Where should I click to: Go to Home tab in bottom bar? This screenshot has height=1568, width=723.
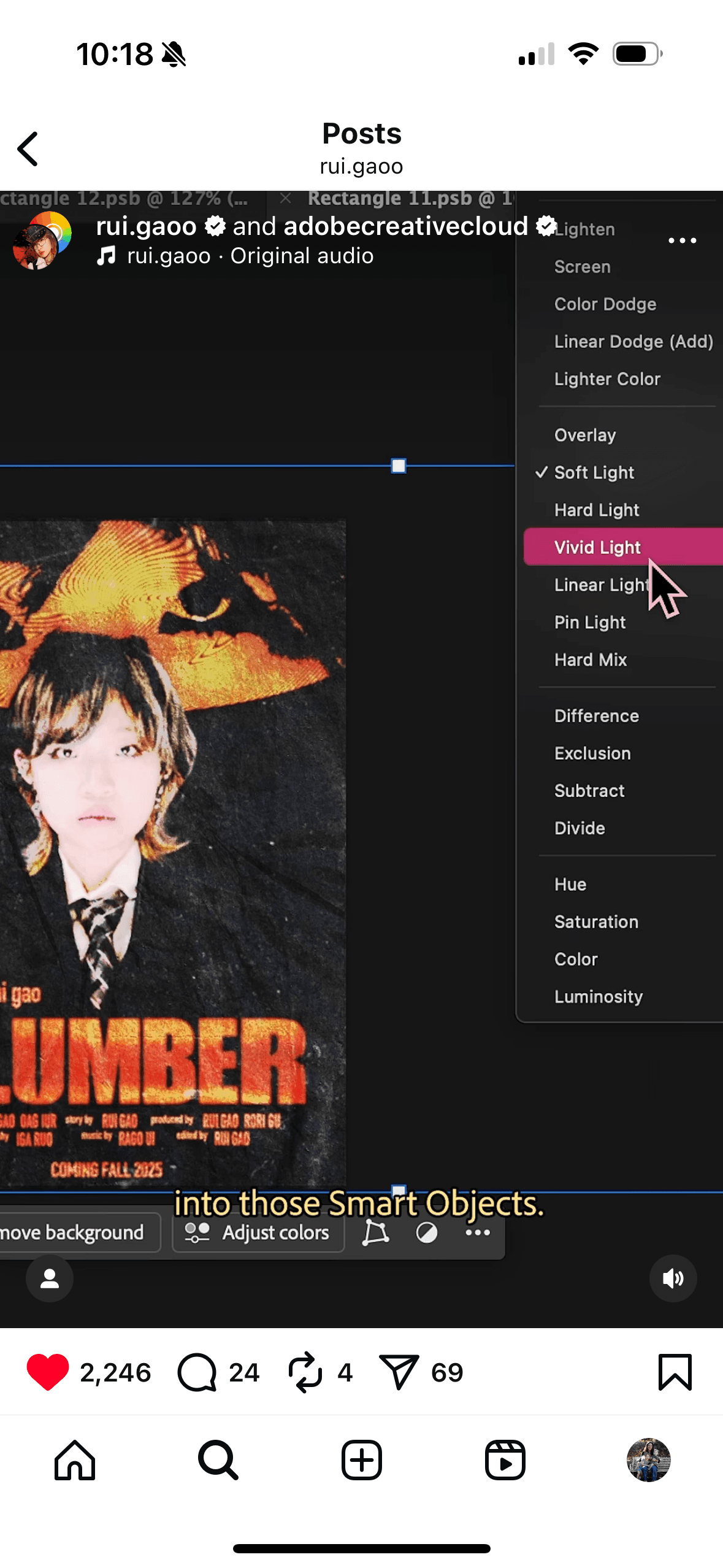click(75, 1460)
